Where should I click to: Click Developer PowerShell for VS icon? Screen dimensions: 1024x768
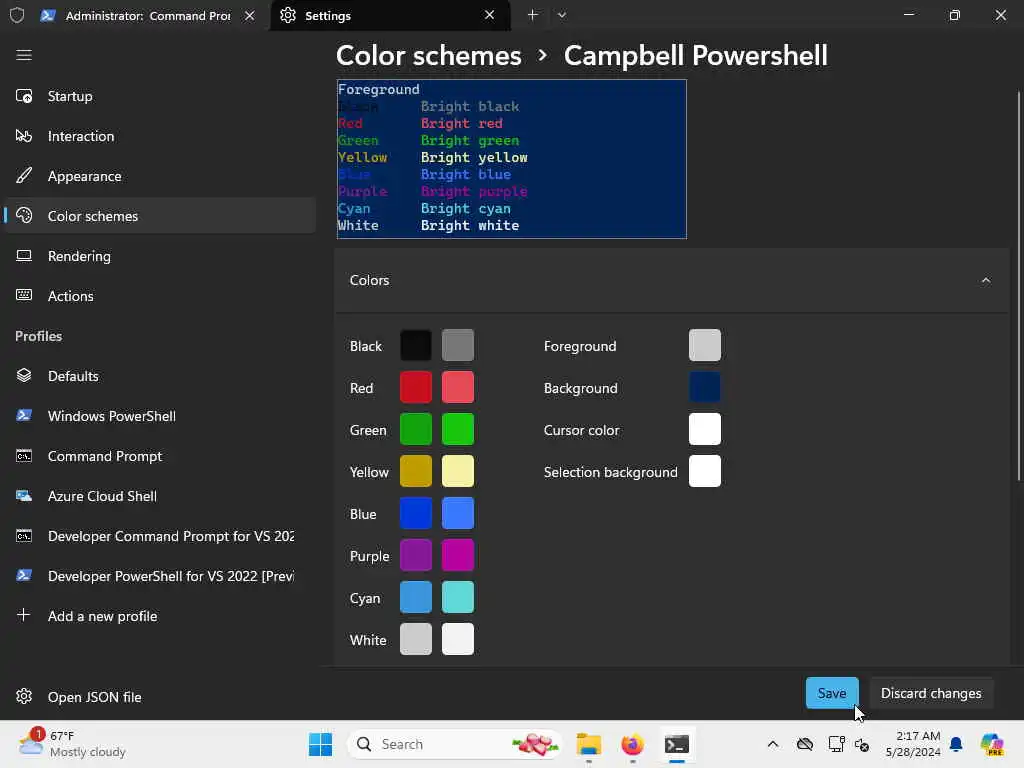(x=24, y=575)
